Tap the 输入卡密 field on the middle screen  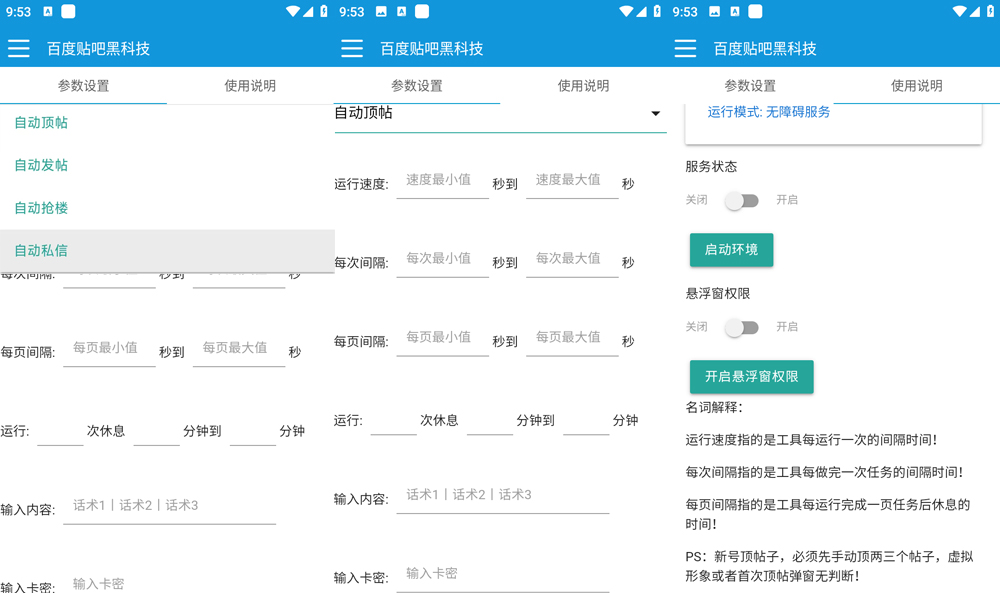(502, 574)
